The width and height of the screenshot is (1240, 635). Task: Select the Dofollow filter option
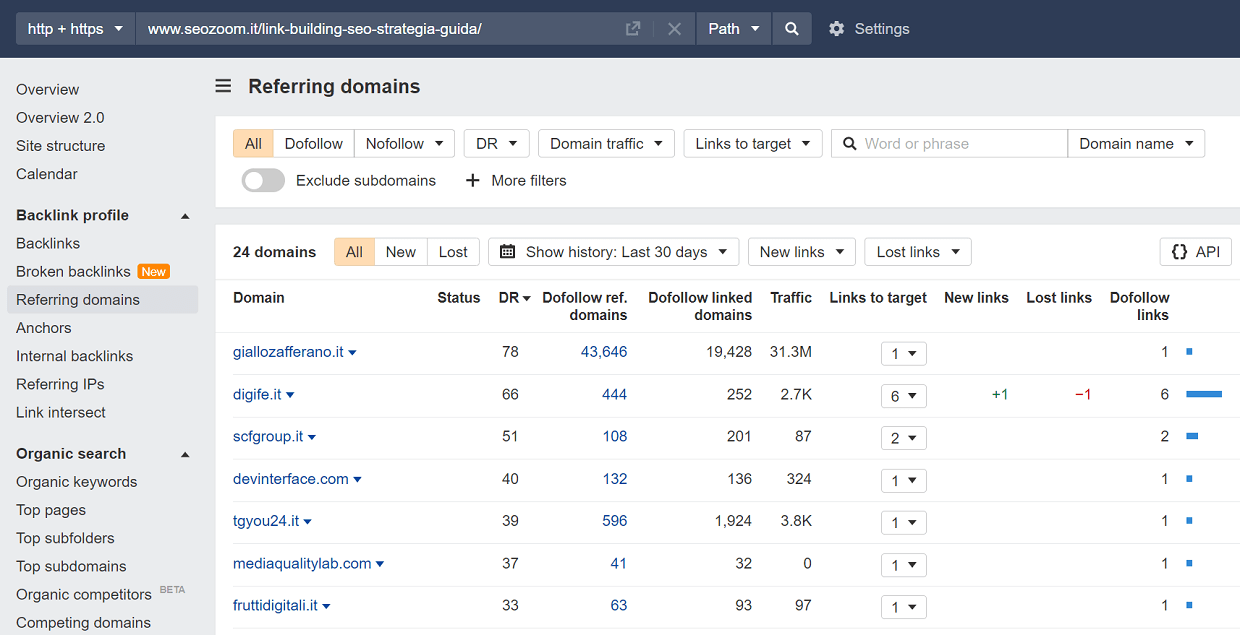[x=313, y=144]
